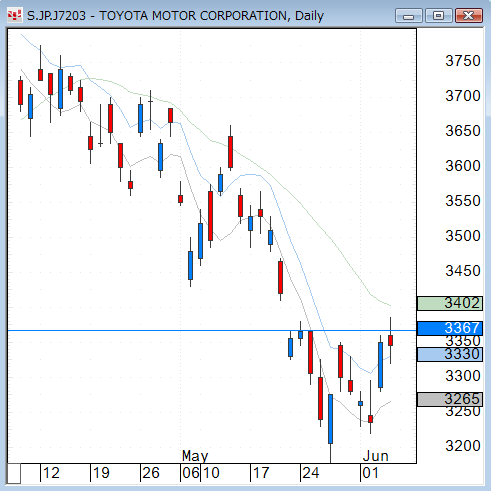This screenshot has height=491, width=491.
Task: Click the 3450 price axis label
Action: [x=463, y=271]
